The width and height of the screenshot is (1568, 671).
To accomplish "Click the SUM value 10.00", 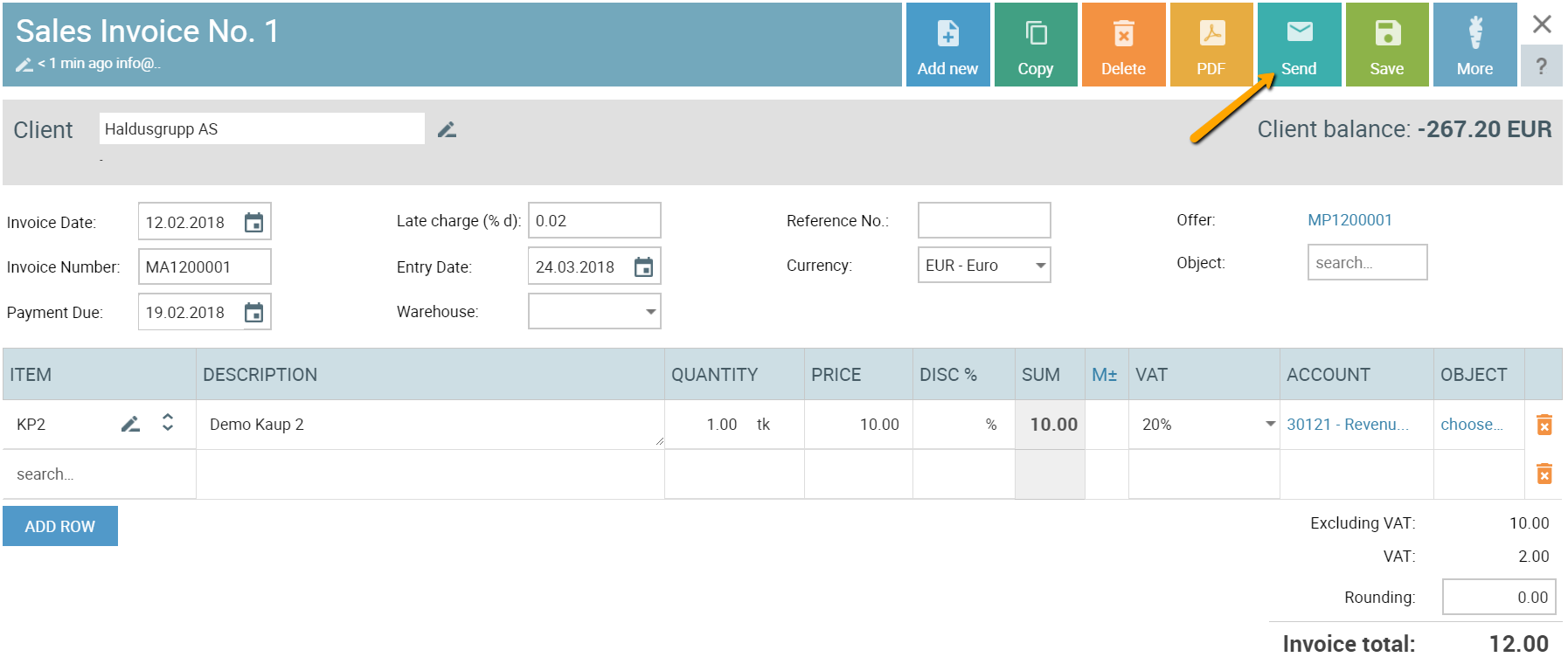I will click(1054, 424).
